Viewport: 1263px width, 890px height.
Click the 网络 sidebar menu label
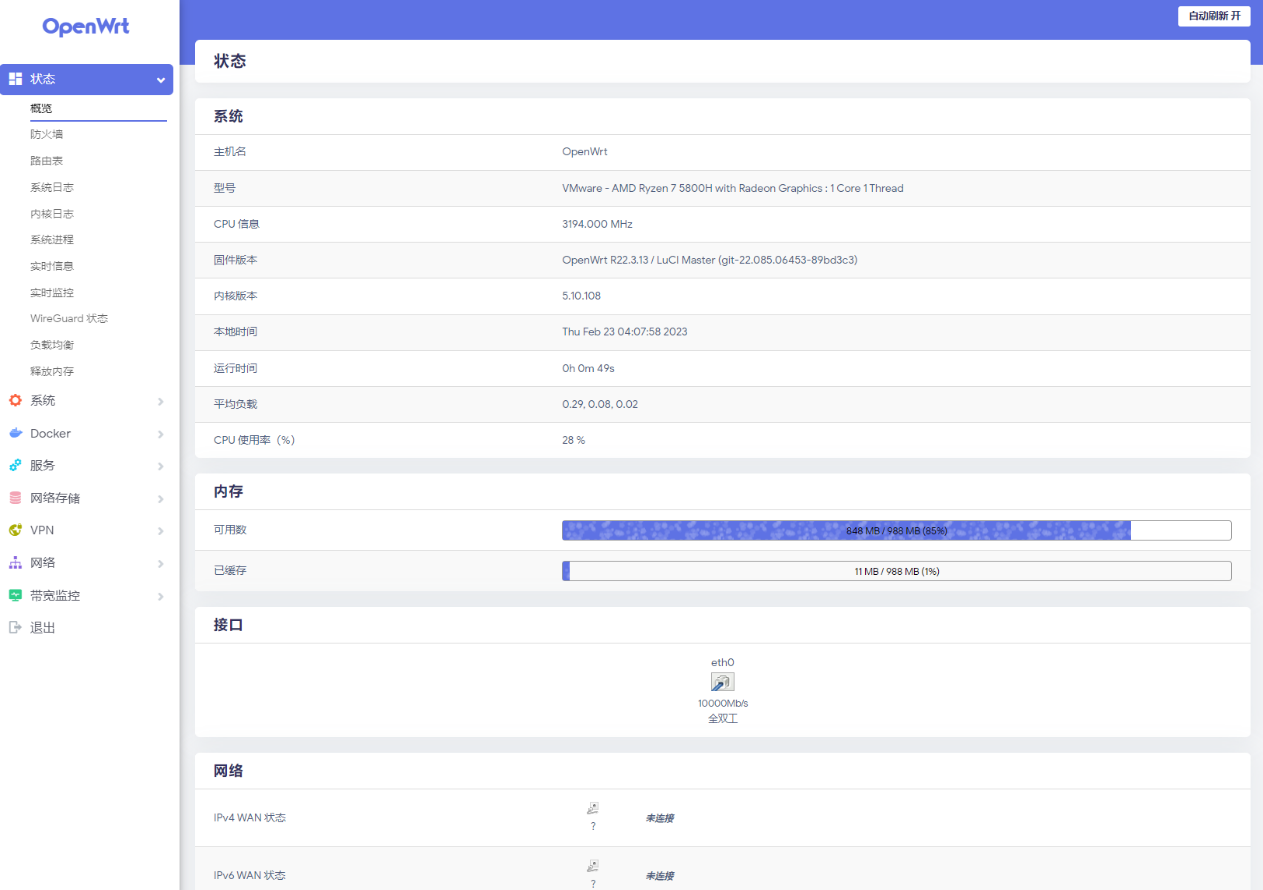click(x=43, y=563)
